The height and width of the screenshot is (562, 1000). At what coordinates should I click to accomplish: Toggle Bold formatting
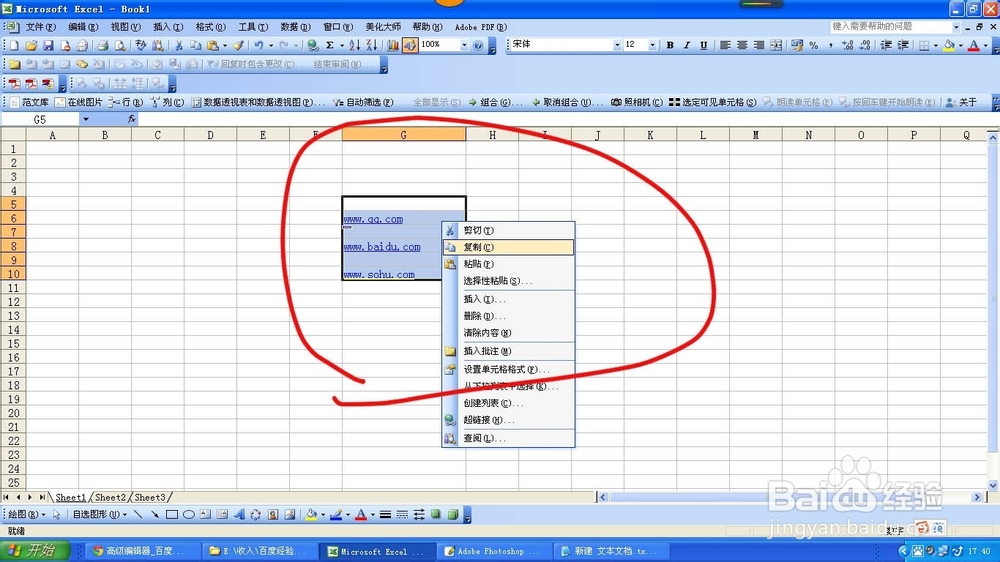point(670,45)
